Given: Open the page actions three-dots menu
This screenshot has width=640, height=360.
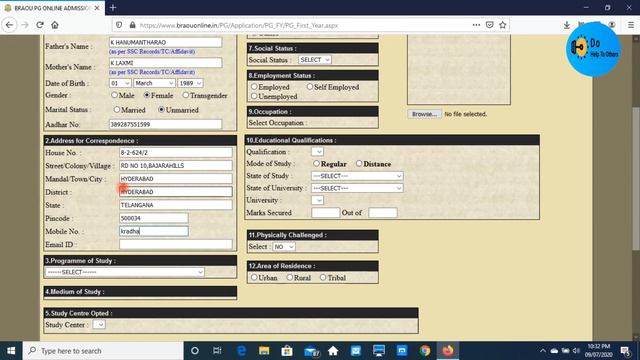Looking at the screenshot, I should pyautogui.click(x=476, y=25).
